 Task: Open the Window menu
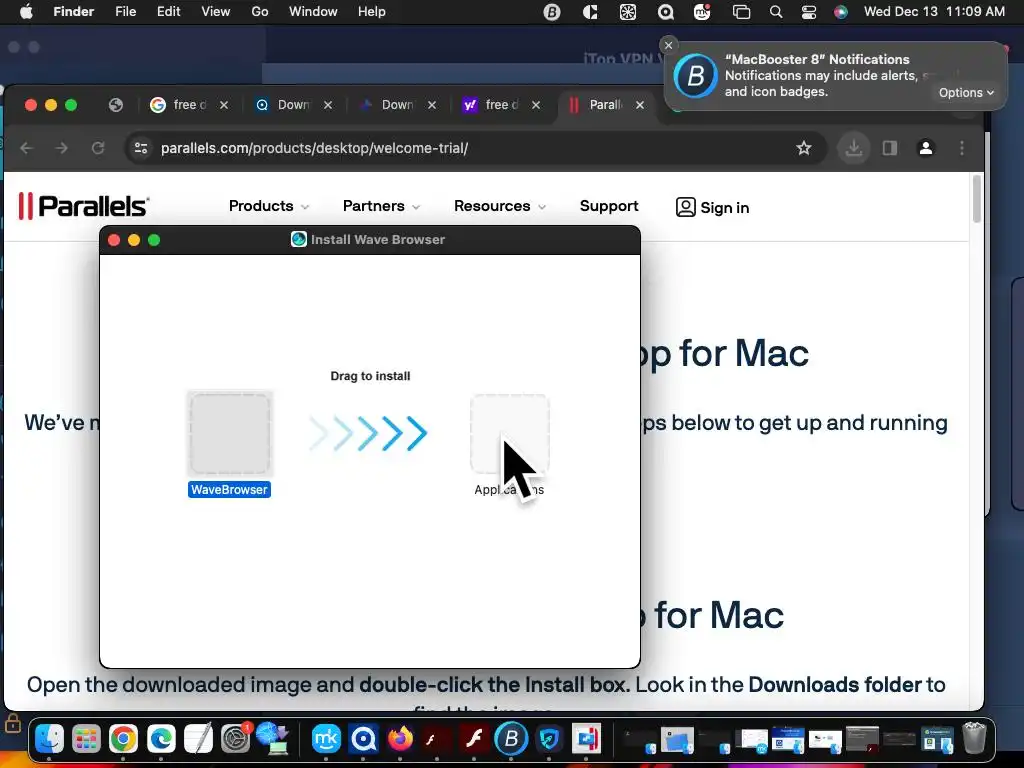point(313,12)
